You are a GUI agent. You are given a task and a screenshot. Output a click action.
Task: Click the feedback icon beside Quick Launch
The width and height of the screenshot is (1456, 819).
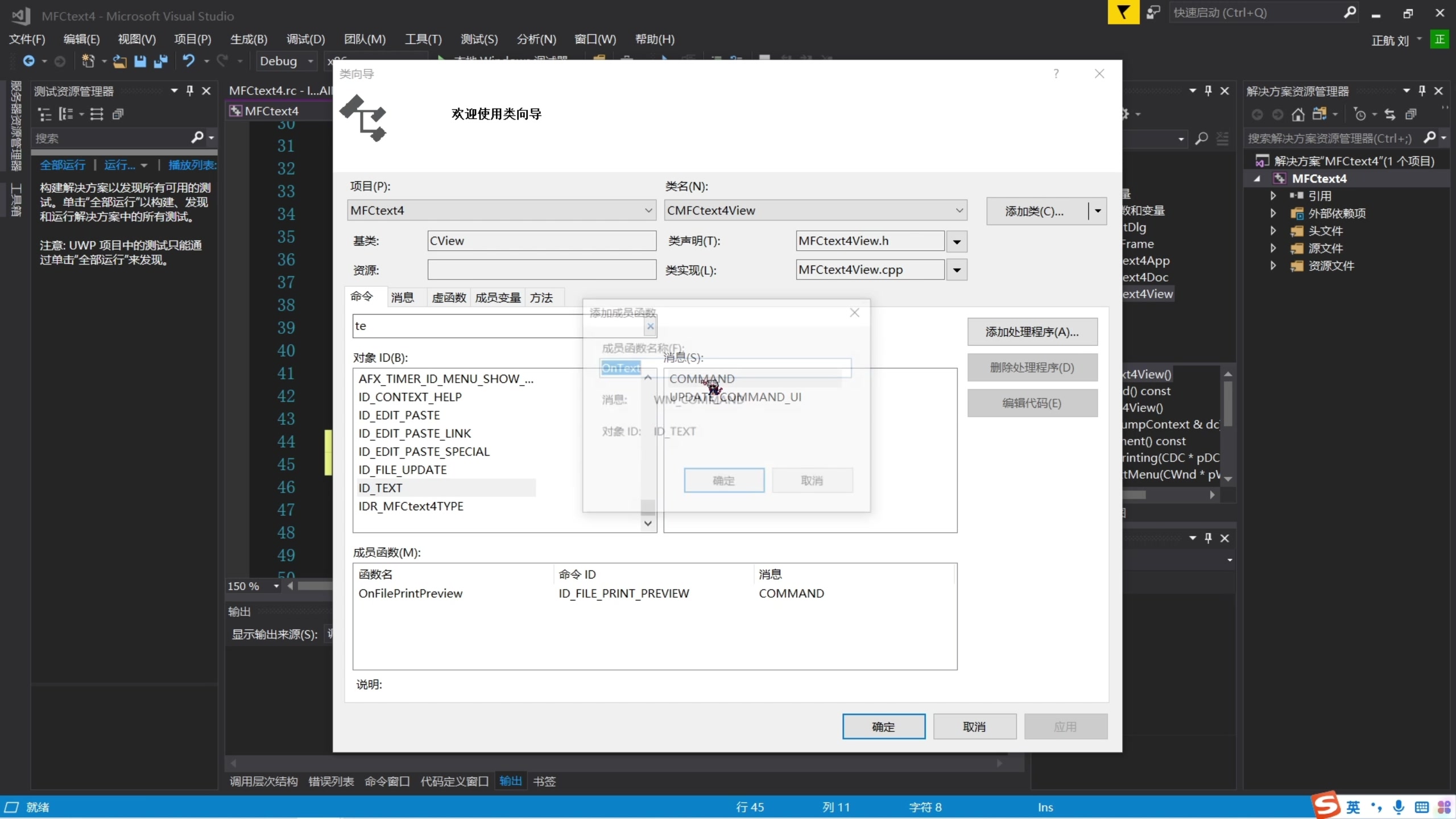point(1153,13)
